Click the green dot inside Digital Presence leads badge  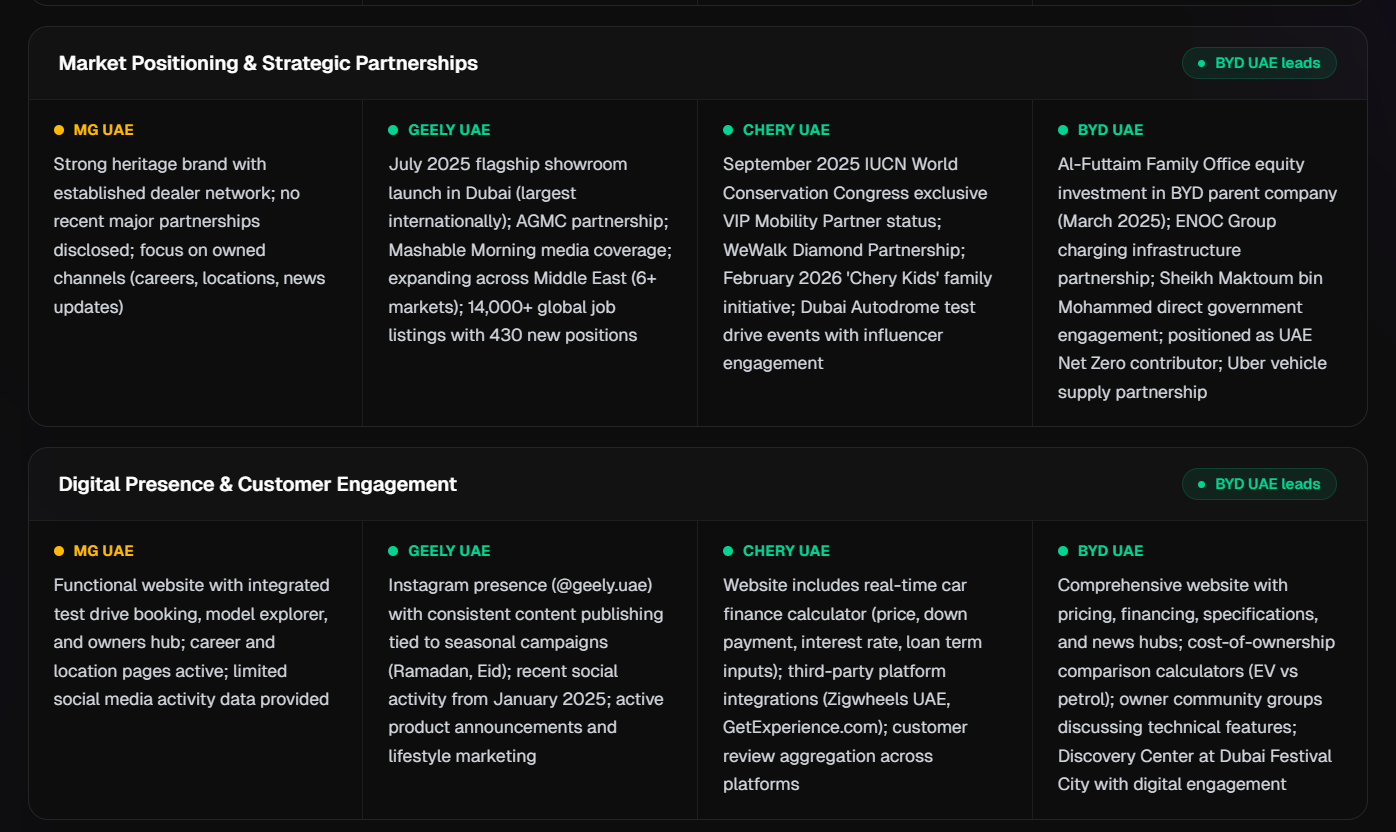tap(1202, 484)
